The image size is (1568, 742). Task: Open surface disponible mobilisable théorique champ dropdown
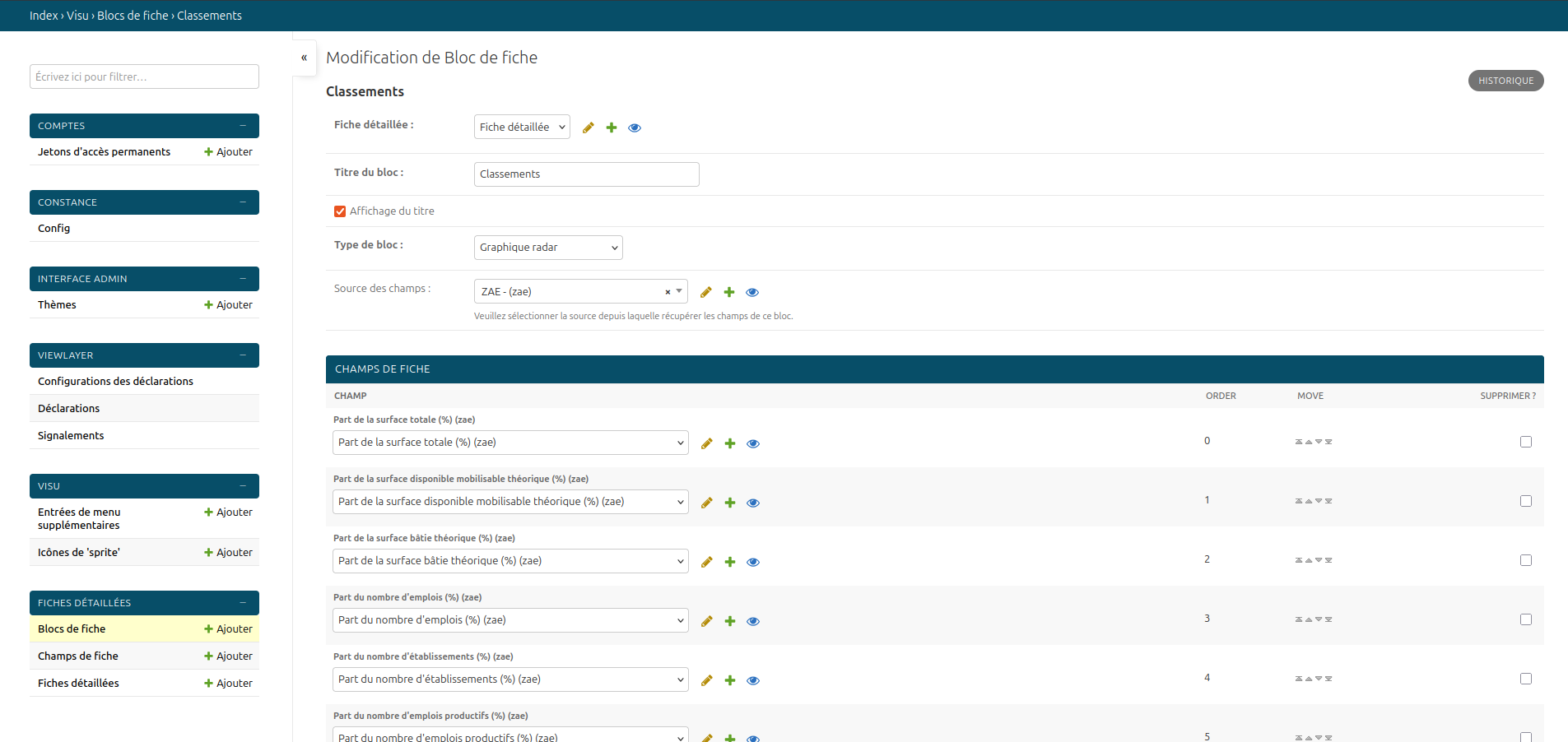[x=510, y=502]
